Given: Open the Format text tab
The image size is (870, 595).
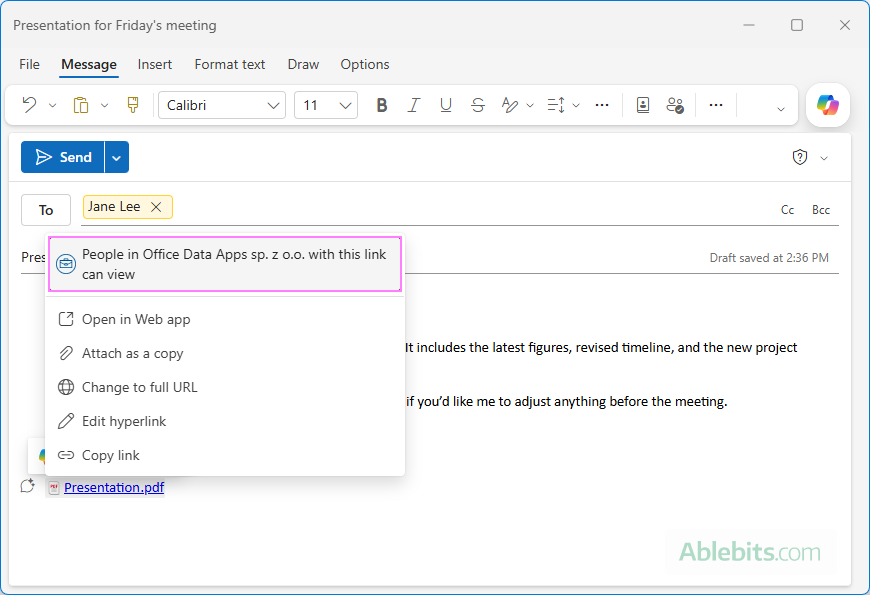Looking at the screenshot, I should 230,64.
